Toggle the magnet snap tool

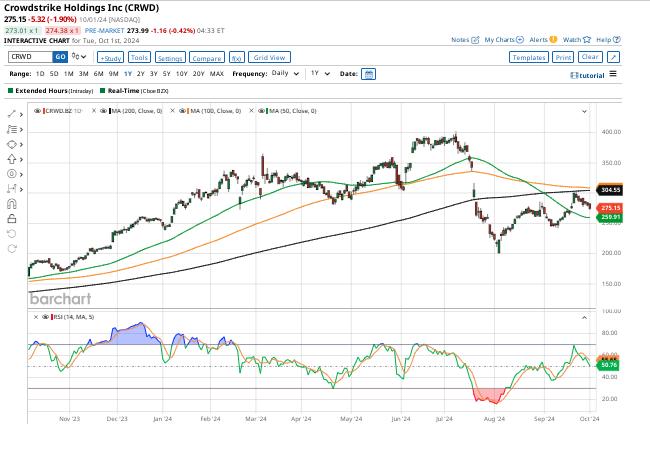[12, 204]
